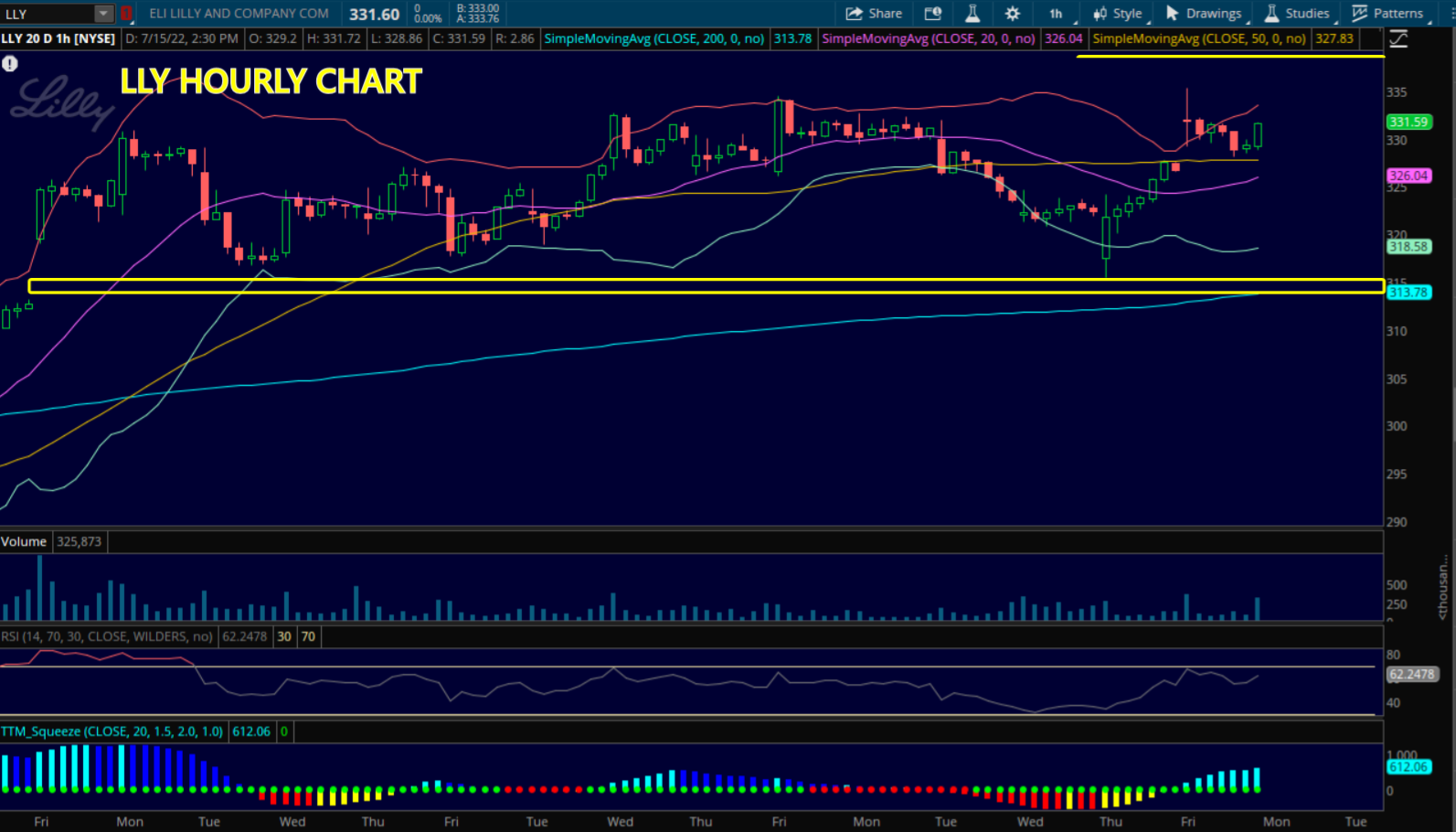The height and width of the screenshot is (832, 1456).
Task: Expand the LLY symbol dropdown arrow
Action: [103, 14]
